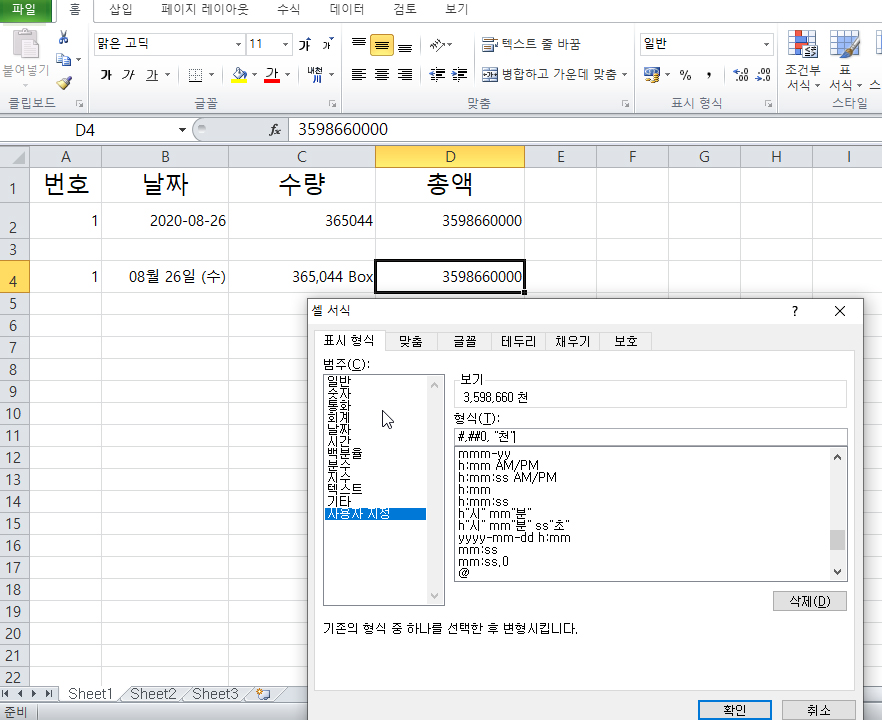Click merge and center (병합하고 가운데 맞춤)
Viewport: 882px width, 720px height.
[549, 74]
